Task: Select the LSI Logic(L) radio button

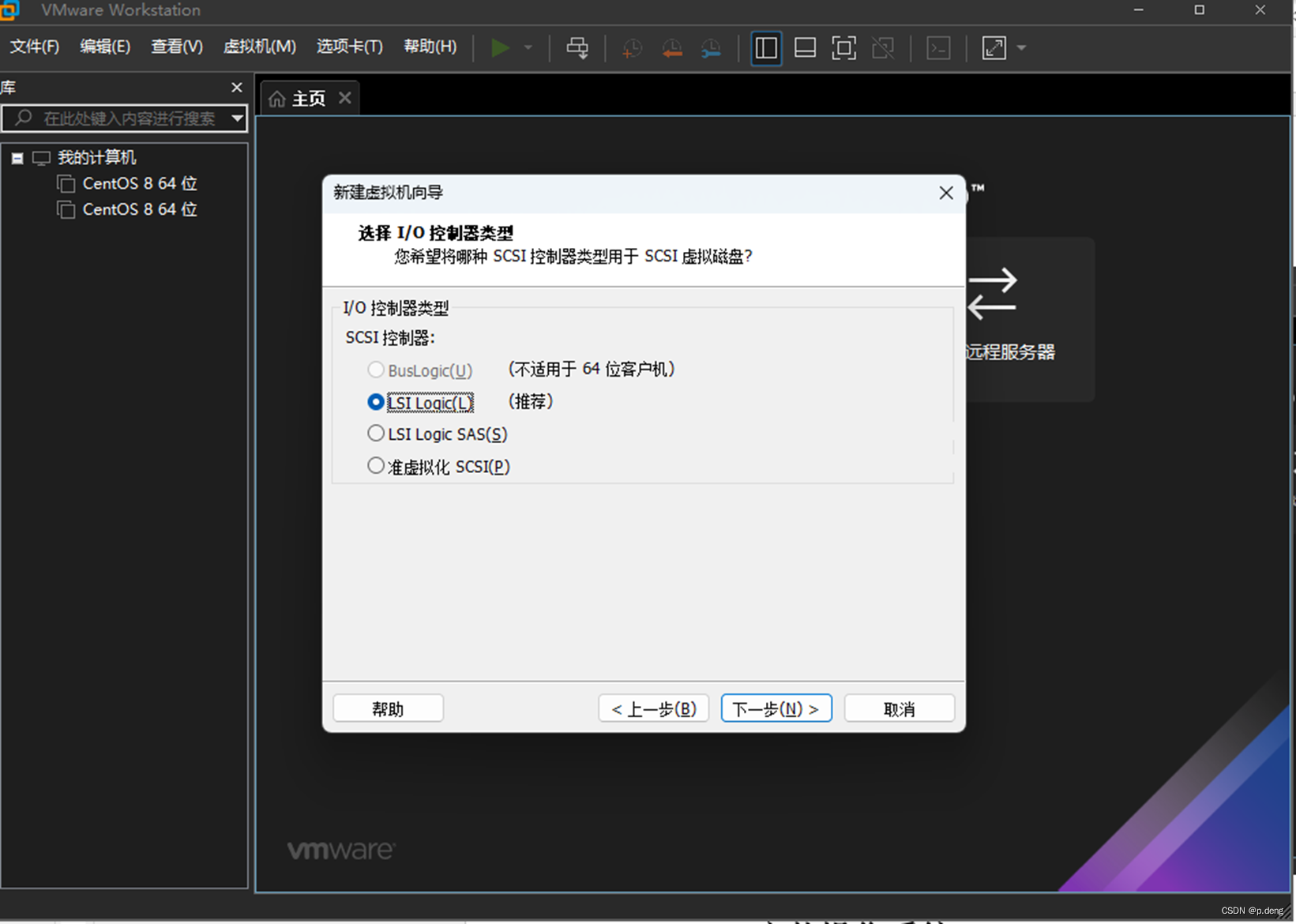Action: (376, 402)
